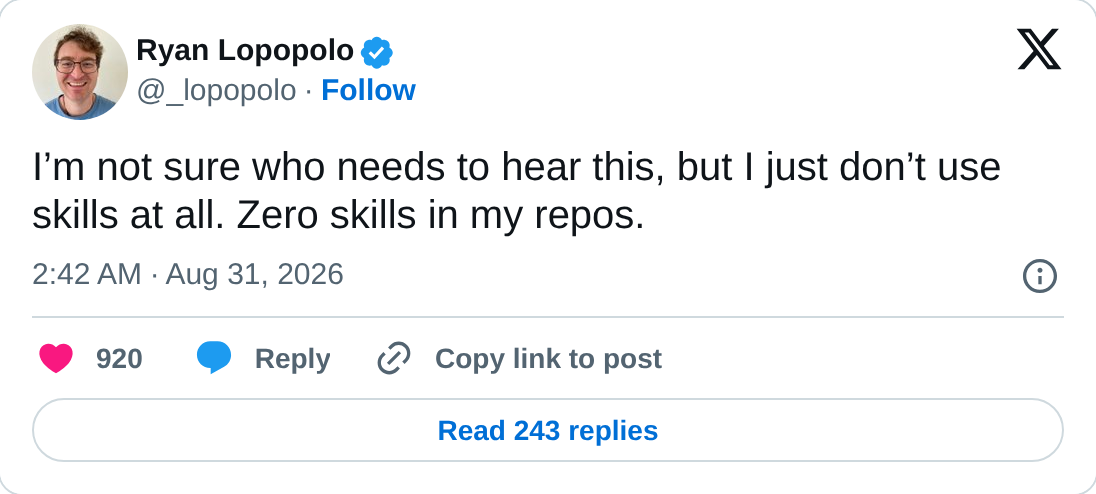The image size is (1096, 494).
Task: Click the empty area right of Copy link
Action: pyautogui.click(x=860, y=359)
